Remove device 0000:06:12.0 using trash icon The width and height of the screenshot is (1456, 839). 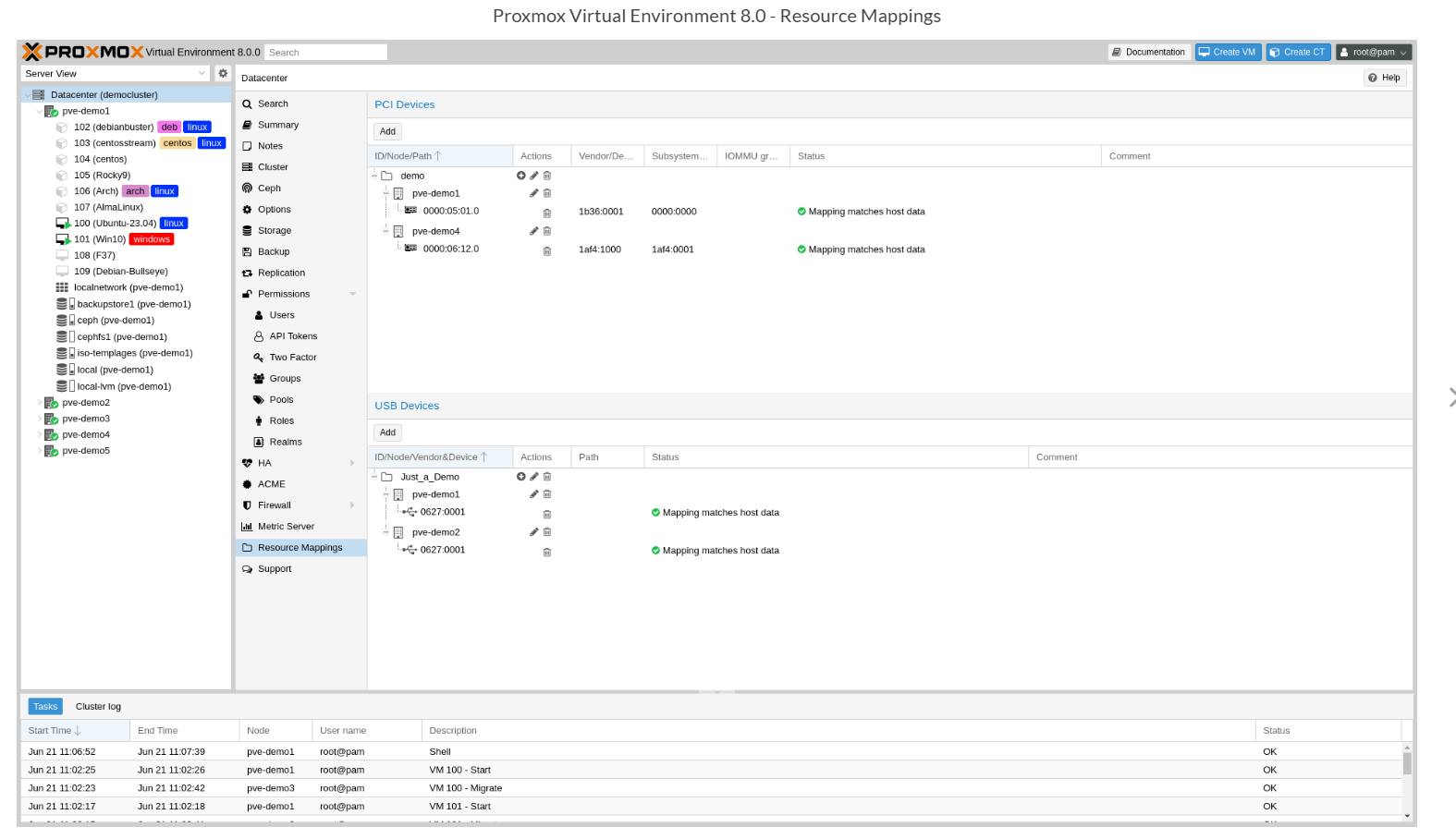coord(546,250)
